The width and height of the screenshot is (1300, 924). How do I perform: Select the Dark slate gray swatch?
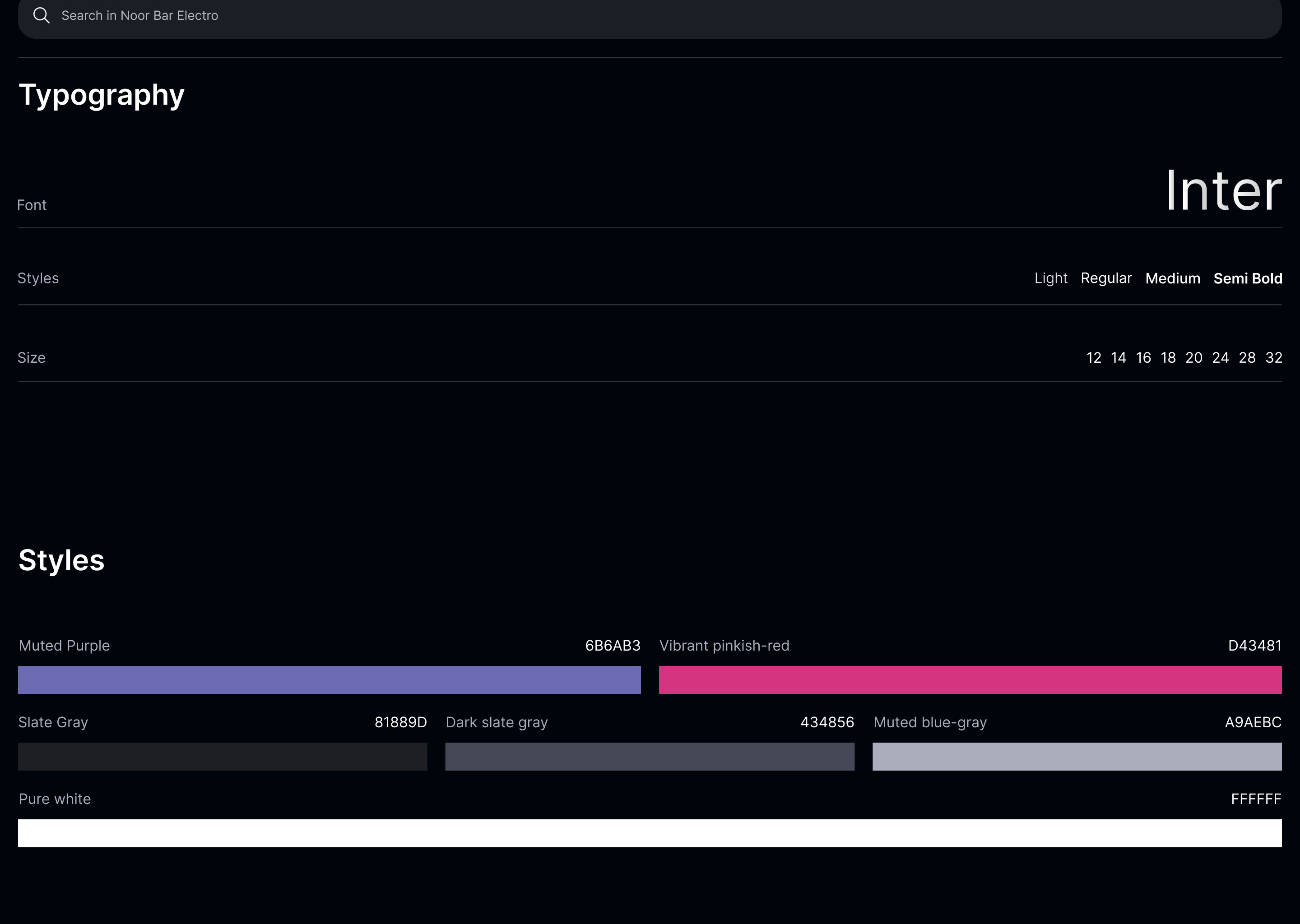[650, 757]
